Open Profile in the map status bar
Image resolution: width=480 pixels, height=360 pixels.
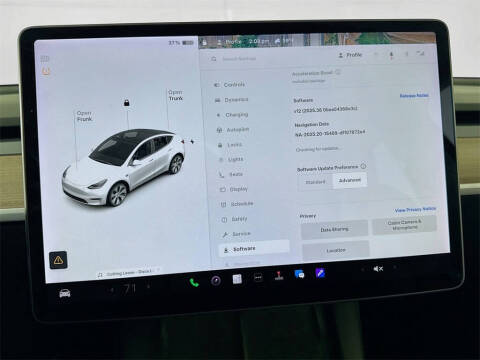point(229,42)
